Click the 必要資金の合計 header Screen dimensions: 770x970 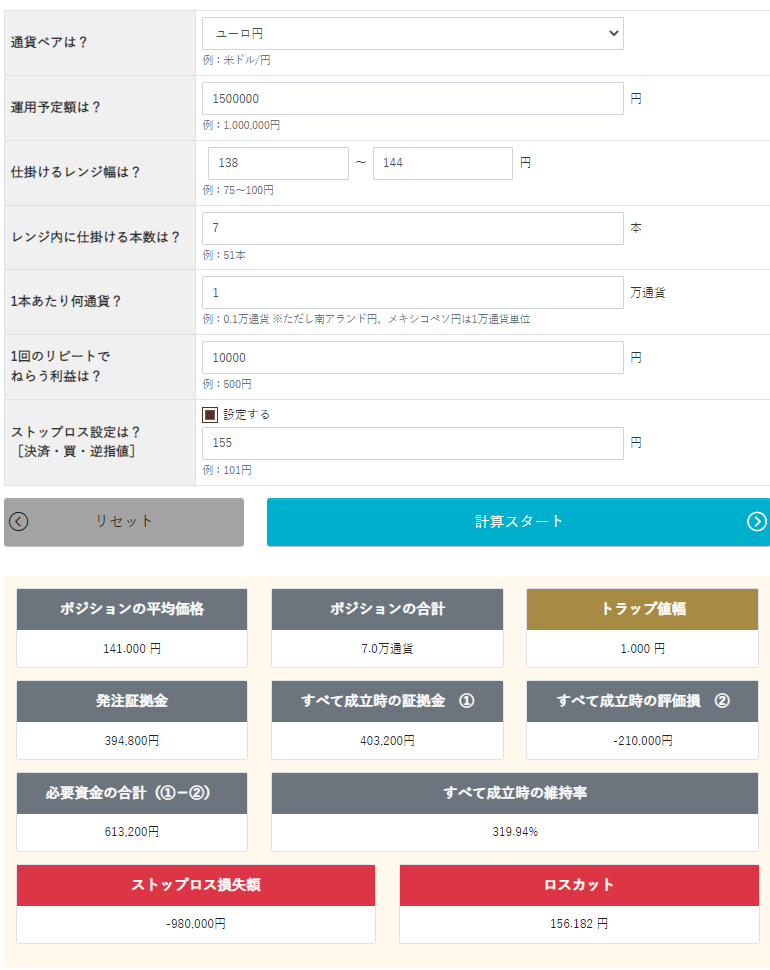(x=132, y=793)
